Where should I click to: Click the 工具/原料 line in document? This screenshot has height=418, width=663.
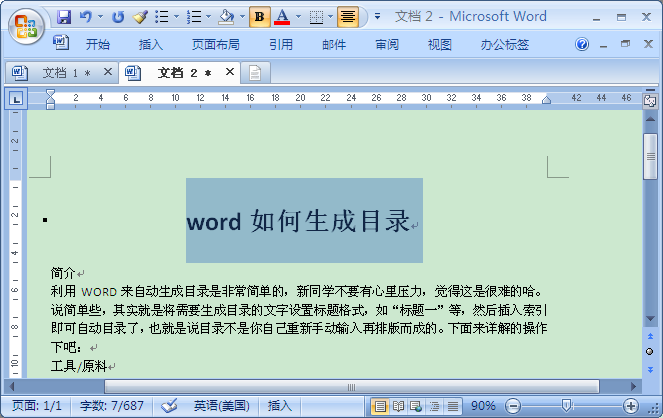click(79, 366)
